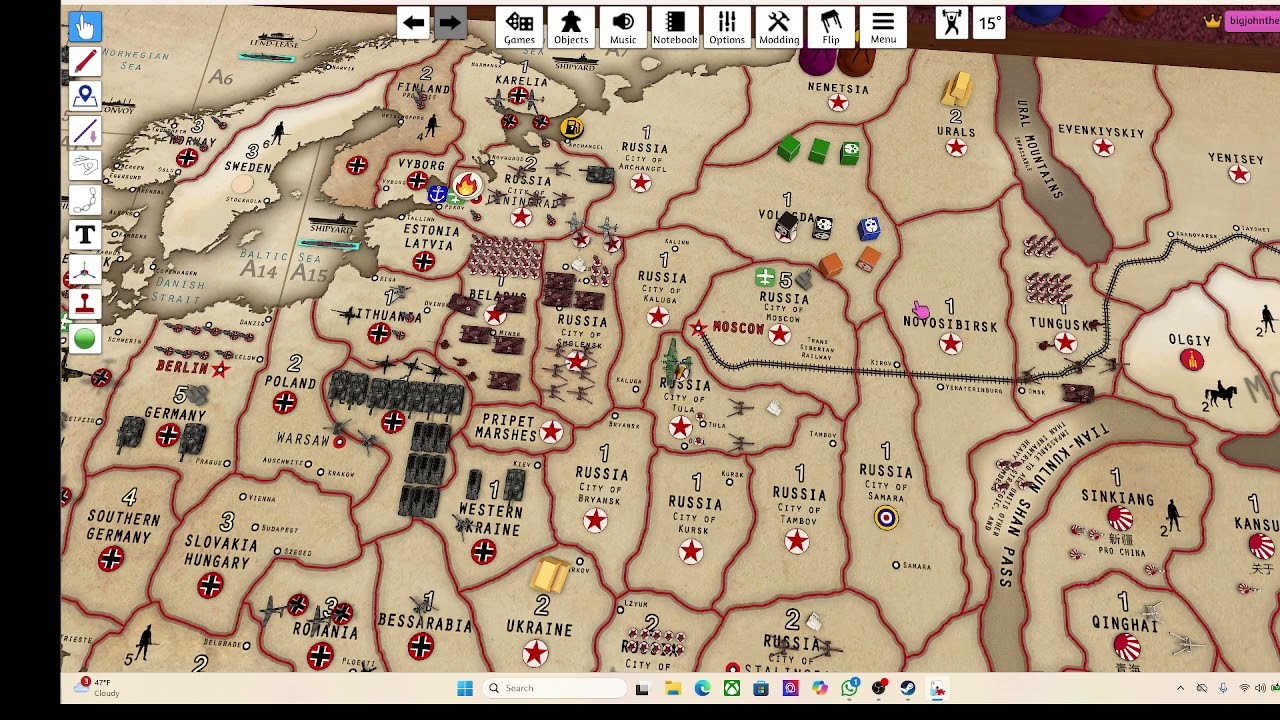Open the weather widget showing 47°F

pos(99,687)
